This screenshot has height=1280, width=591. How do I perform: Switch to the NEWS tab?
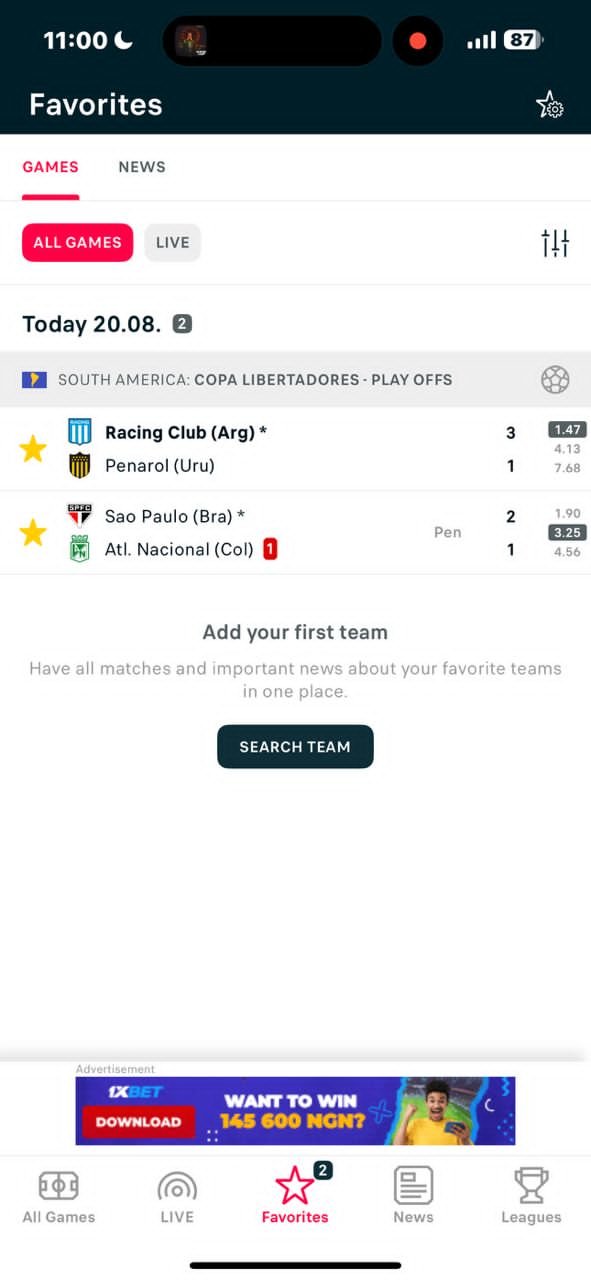tap(142, 167)
